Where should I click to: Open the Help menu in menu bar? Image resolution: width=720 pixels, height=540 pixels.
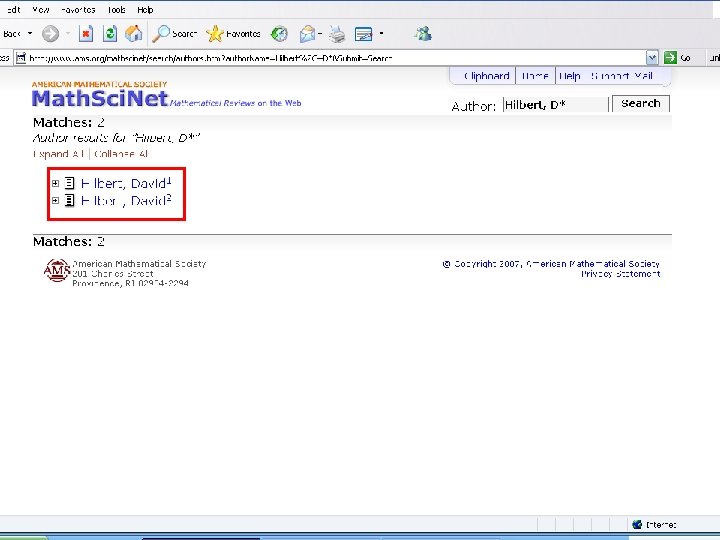tap(145, 10)
